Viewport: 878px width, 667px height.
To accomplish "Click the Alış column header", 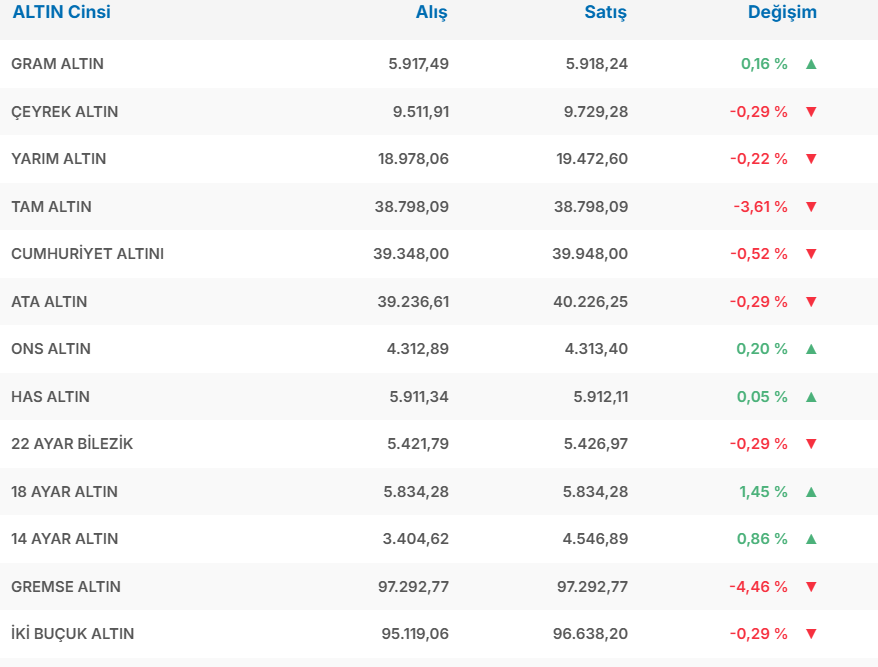I will (x=431, y=13).
